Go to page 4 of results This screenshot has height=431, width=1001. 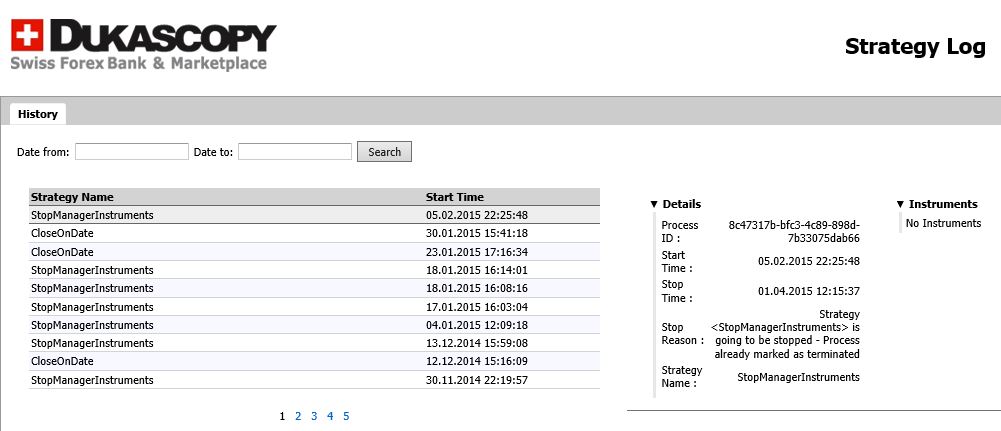[330, 416]
